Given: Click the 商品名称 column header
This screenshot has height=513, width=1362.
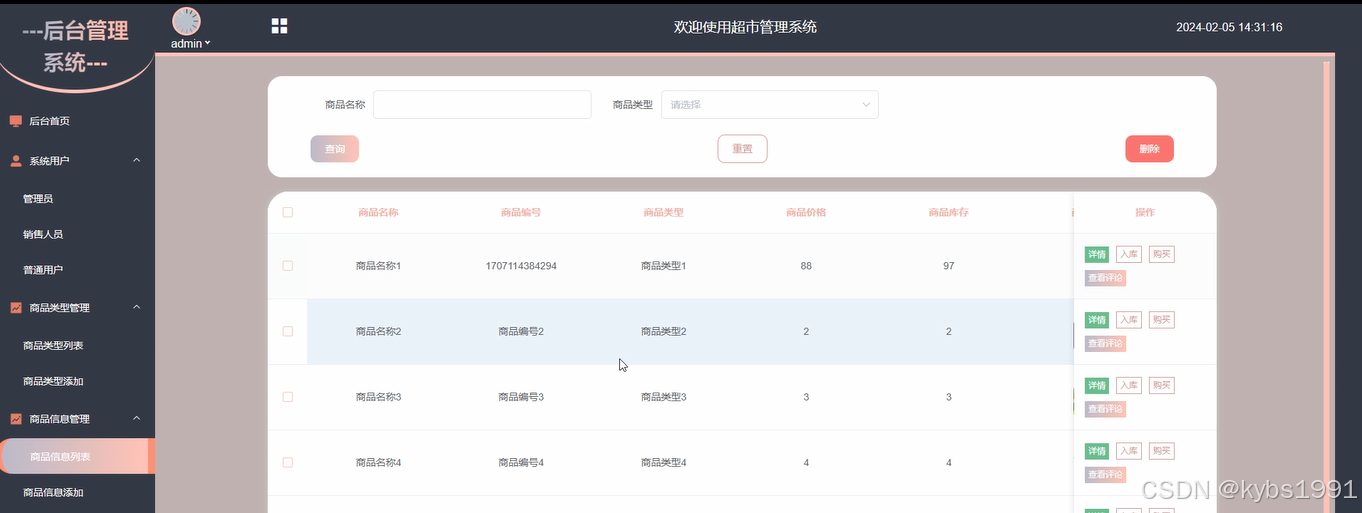Looking at the screenshot, I should coord(378,212).
